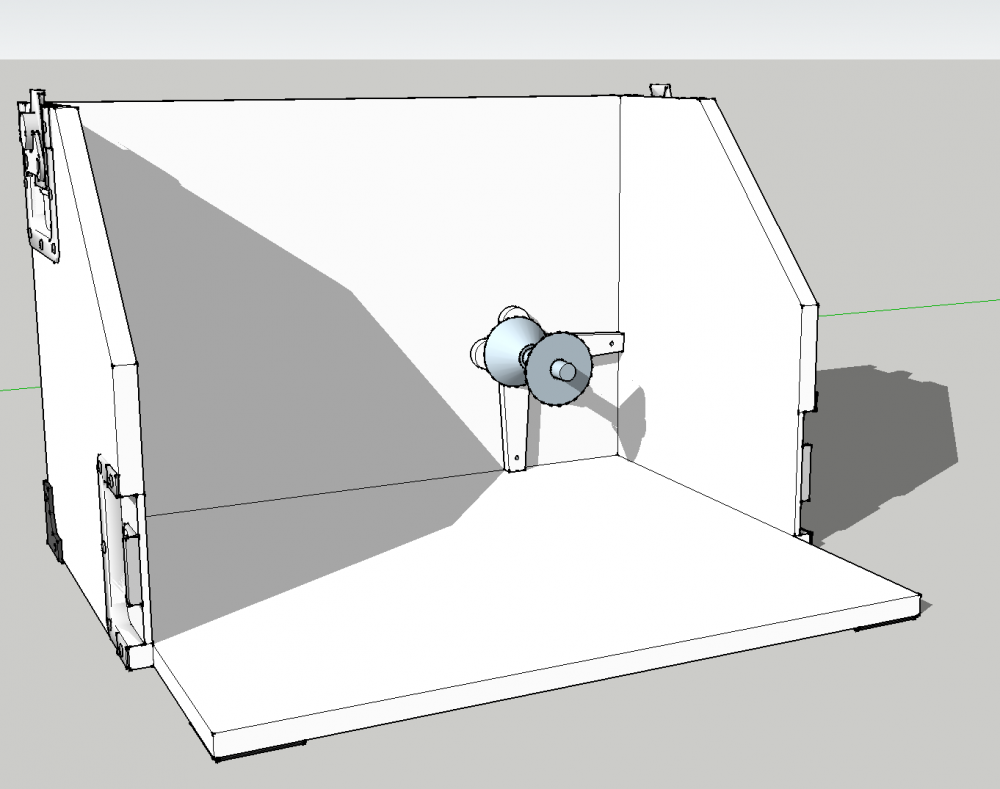This screenshot has height=789, width=1000.
Task: Select the small shaft at the gear center
Action: [563, 370]
